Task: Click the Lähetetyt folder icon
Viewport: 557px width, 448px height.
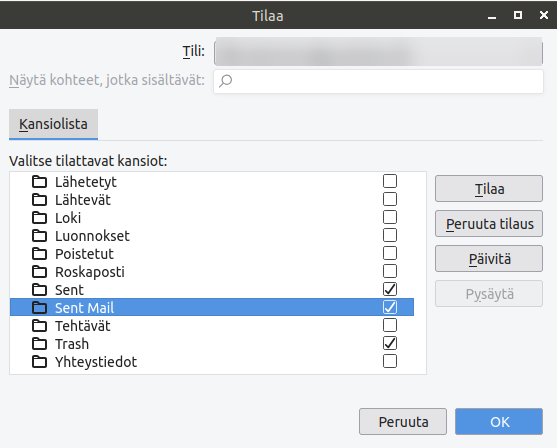Action: [x=39, y=182]
